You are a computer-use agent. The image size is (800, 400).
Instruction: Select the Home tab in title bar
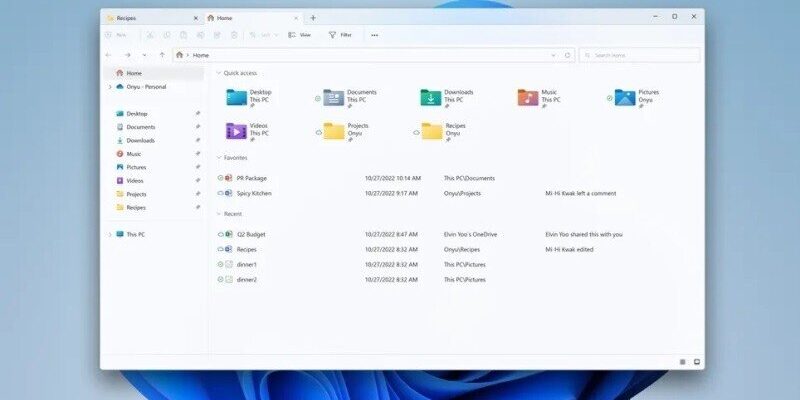tap(253, 18)
